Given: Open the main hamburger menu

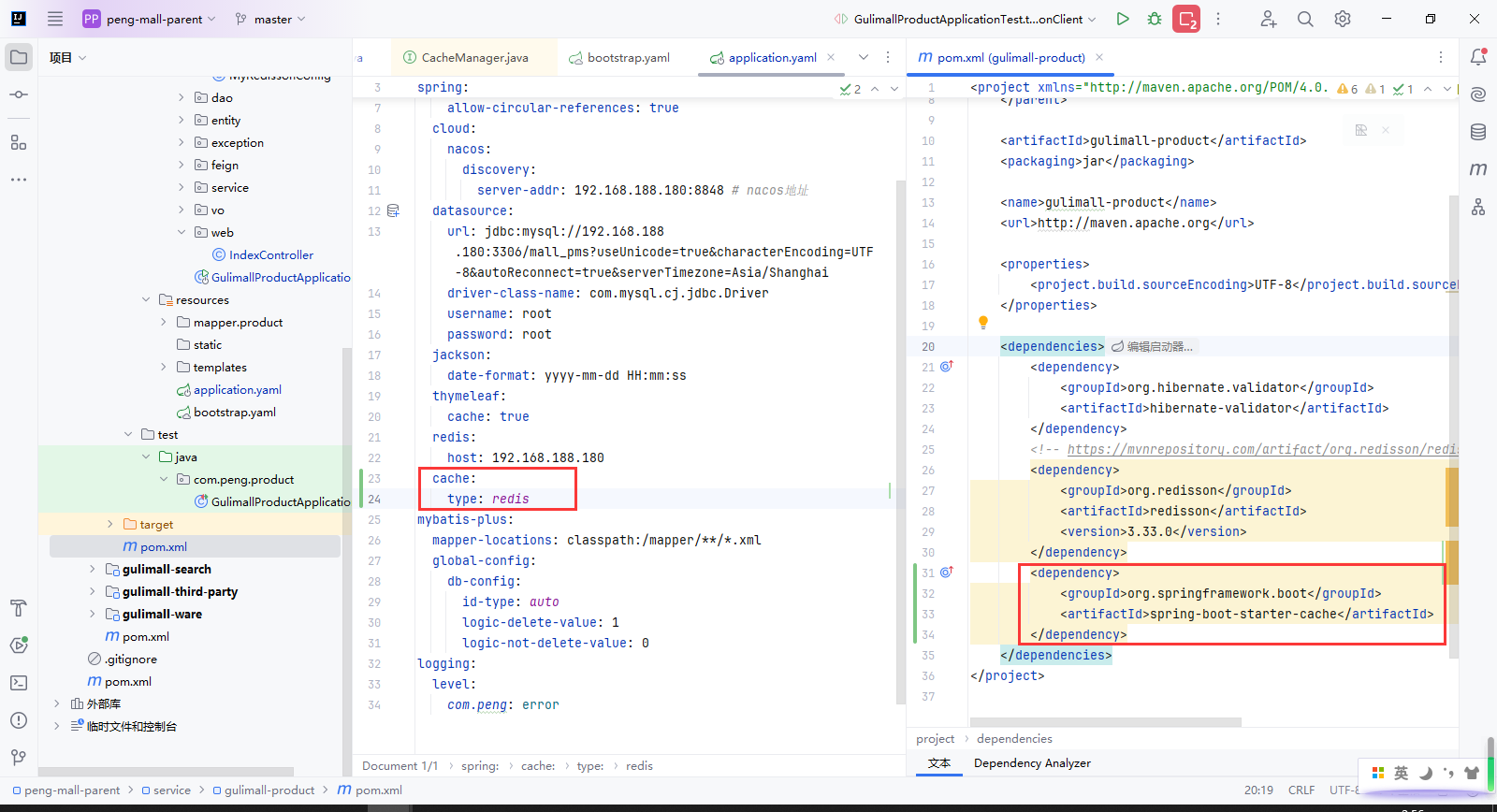Looking at the screenshot, I should (x=55, y=19).
